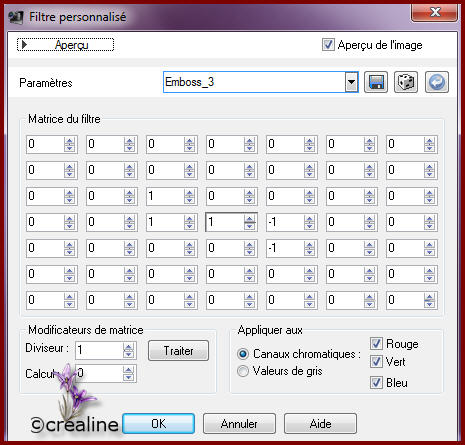Screen dimensions: 465x445
Task: Toggle the Vert channel checkbox
Action: point(376,362)
